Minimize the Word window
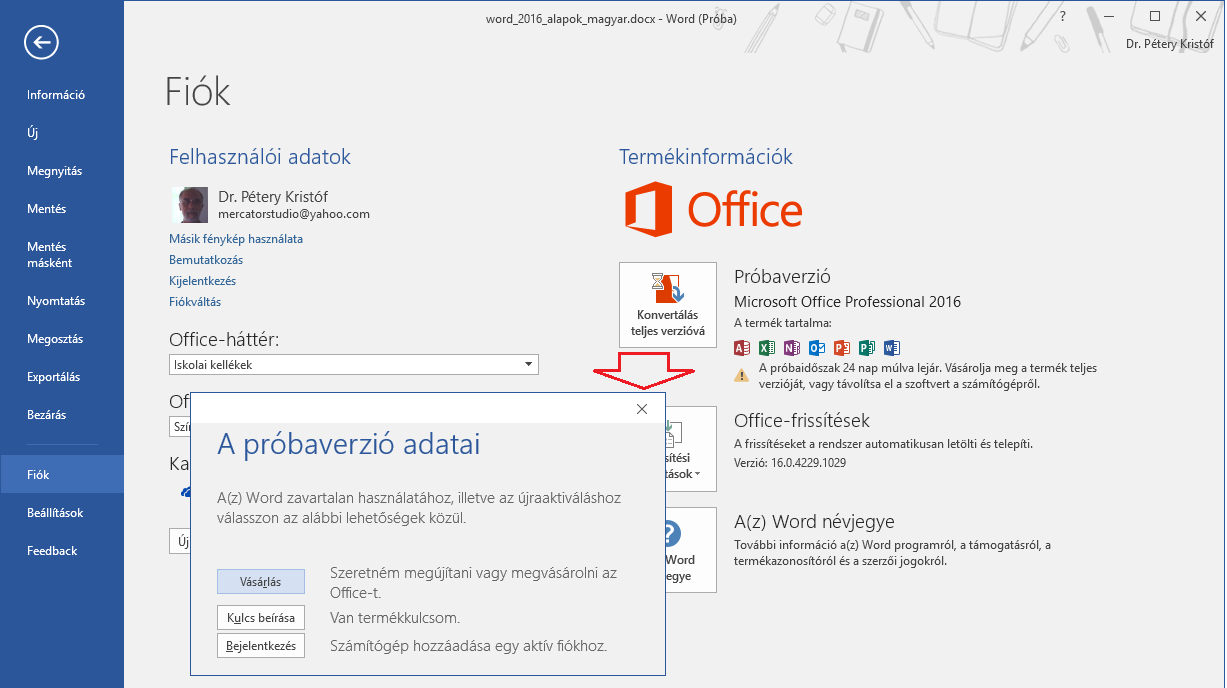Screen dimensions: 1227x688 (1109, 16)
